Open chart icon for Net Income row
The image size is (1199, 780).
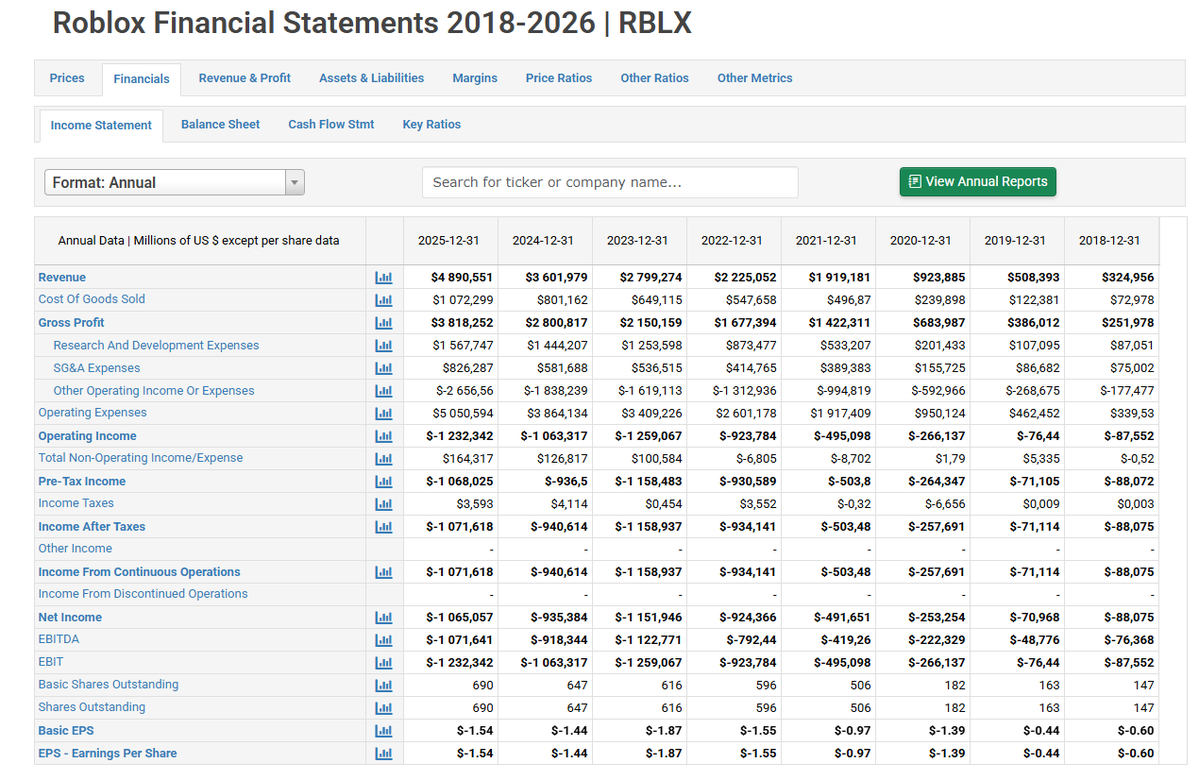[x=384, y=617]
